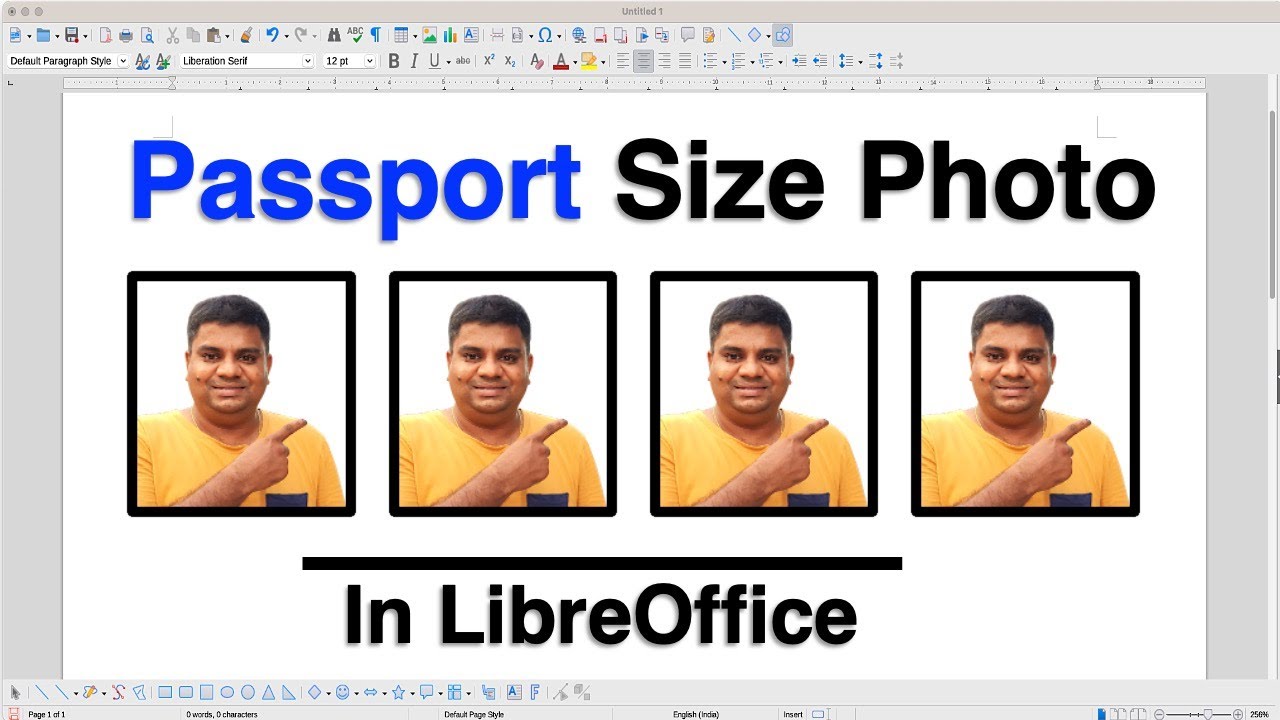Justify the paragraph text
Screen dimensions: 1280x720
click(685, 61)
